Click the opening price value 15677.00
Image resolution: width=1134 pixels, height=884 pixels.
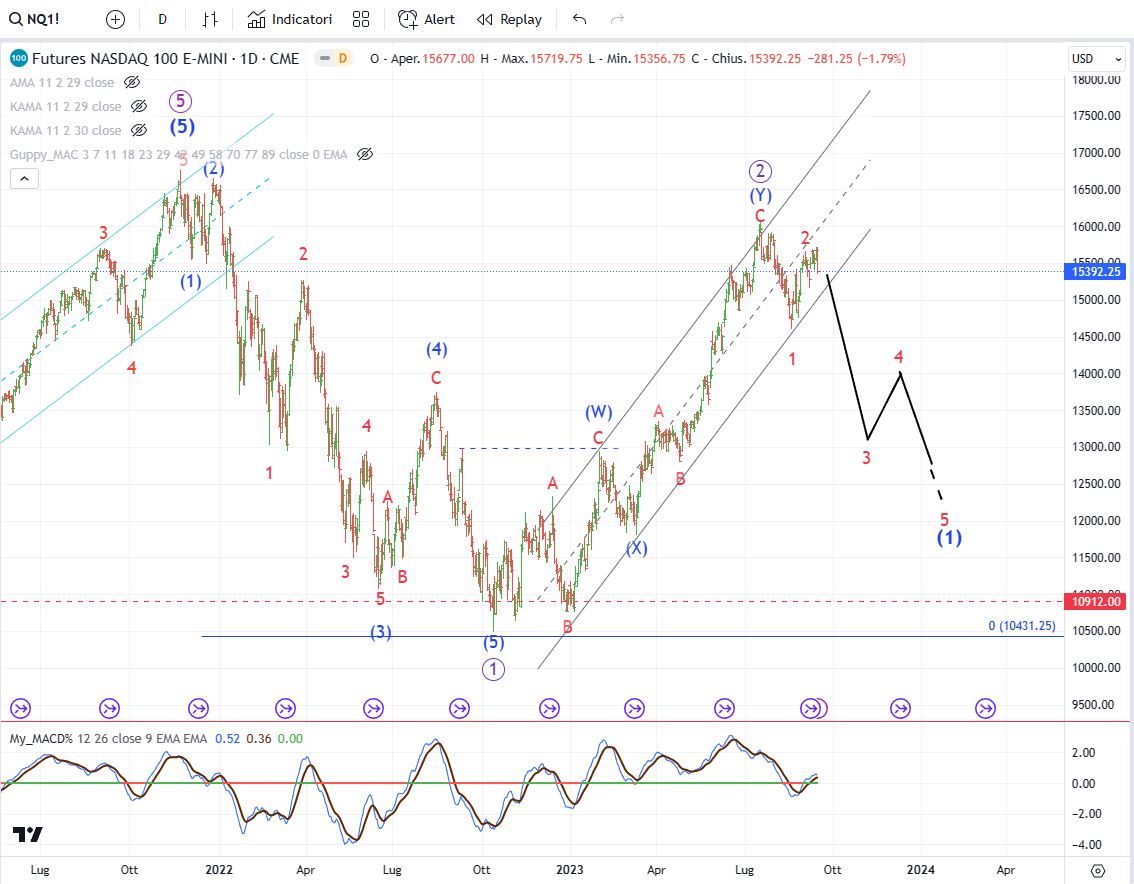click(448, 59)
